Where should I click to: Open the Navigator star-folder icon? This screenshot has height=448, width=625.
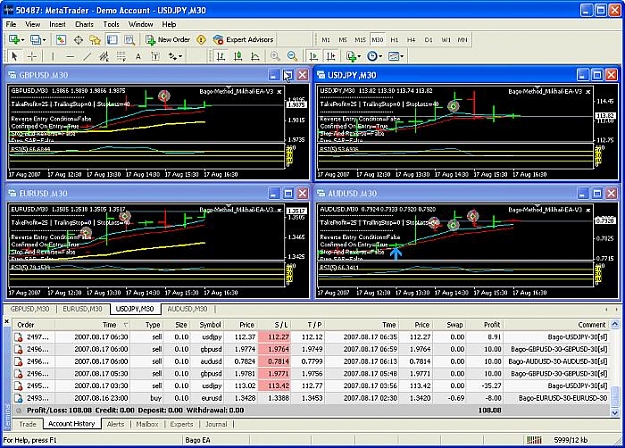[x=95, y=40]
